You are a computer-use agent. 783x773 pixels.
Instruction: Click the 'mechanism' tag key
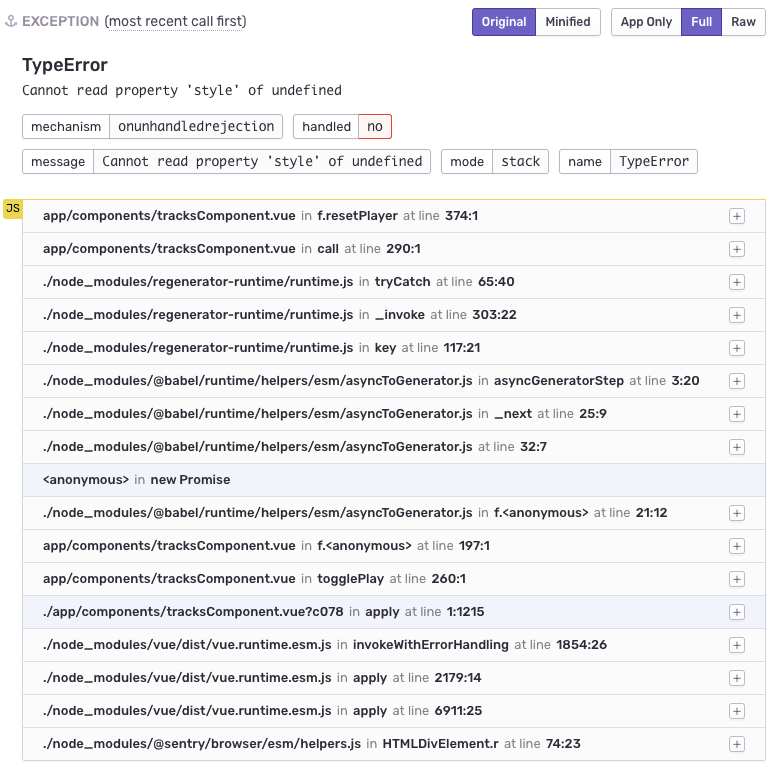coord(66,127)
